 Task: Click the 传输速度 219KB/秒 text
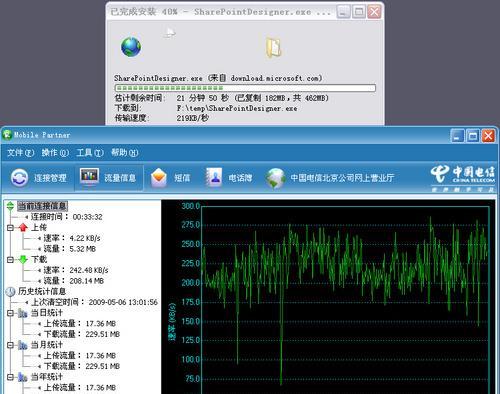(x=162, y=118)
